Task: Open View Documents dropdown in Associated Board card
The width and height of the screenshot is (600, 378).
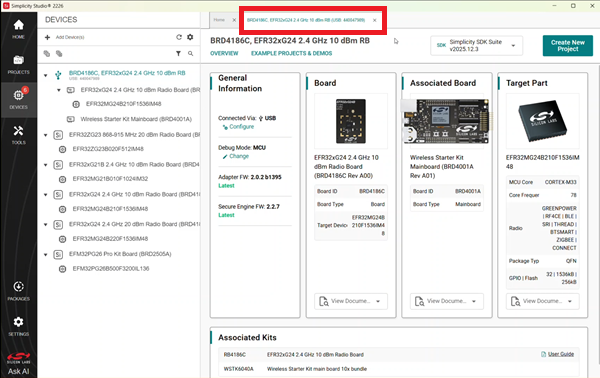Action: (447, 301)
